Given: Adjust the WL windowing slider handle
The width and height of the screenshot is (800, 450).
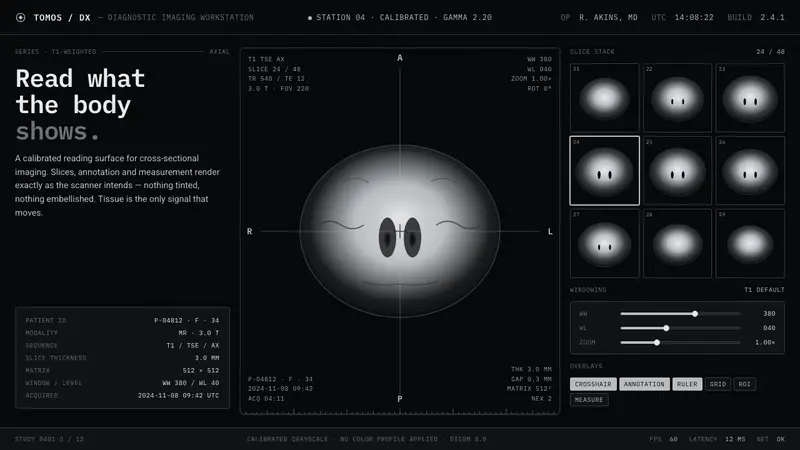Looking at the screenshot, I should (666, 328).
